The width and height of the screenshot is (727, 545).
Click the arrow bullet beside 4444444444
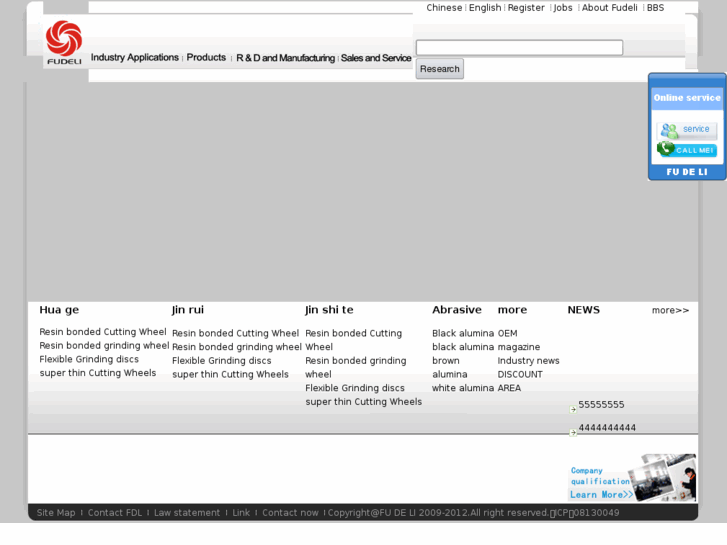[x=573, y=432]
